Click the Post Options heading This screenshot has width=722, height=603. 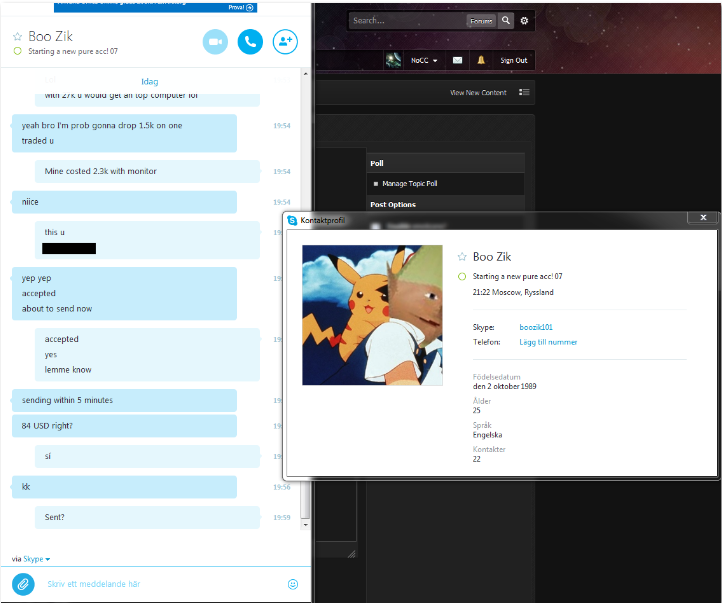click(x=393, y=204)
